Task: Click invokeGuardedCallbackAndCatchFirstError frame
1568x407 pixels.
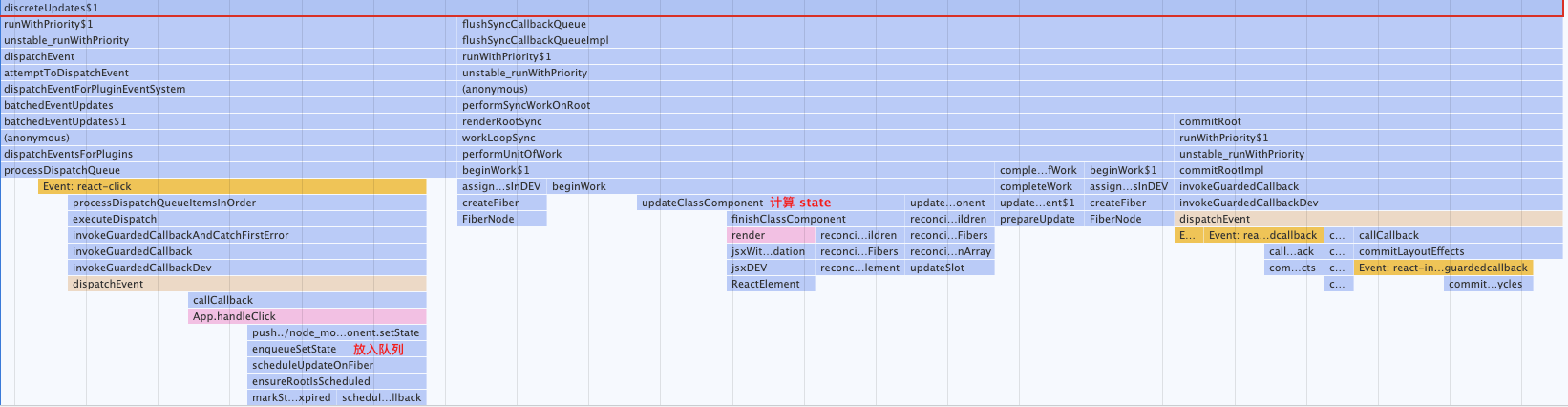Action: tap(247, 235)
